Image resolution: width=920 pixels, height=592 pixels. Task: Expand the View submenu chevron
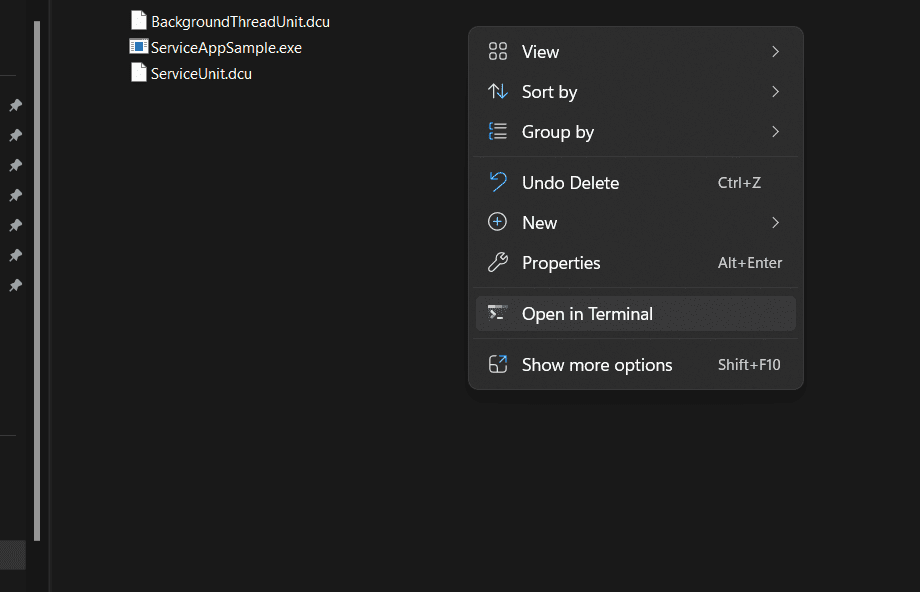(x=775, y=52)
